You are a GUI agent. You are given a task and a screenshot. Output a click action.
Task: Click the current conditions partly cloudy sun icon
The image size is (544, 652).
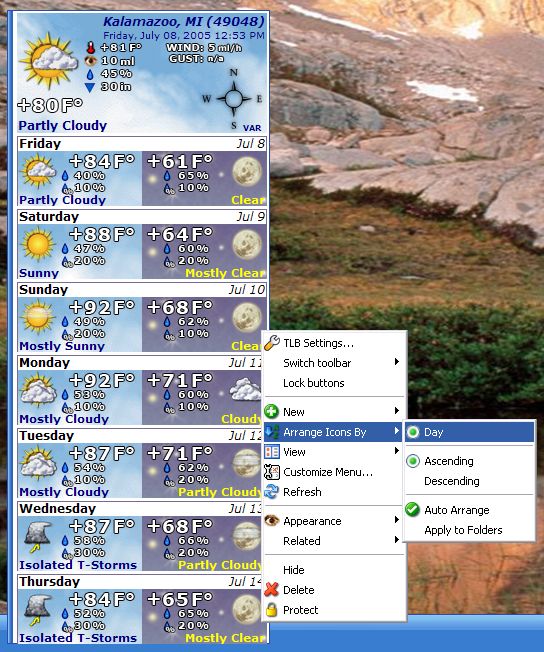click(49, 61)
